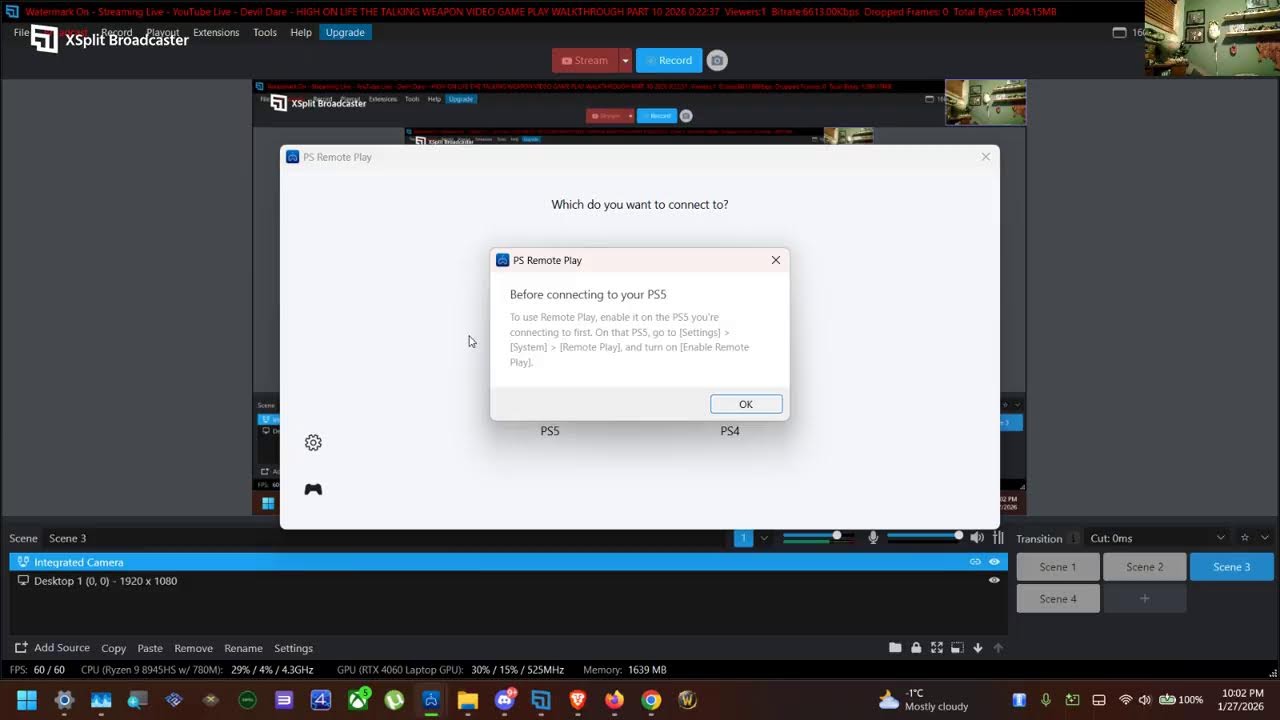Click the link icon on Integrated Camera row
Screen dimensions: 1280x720
975,562
